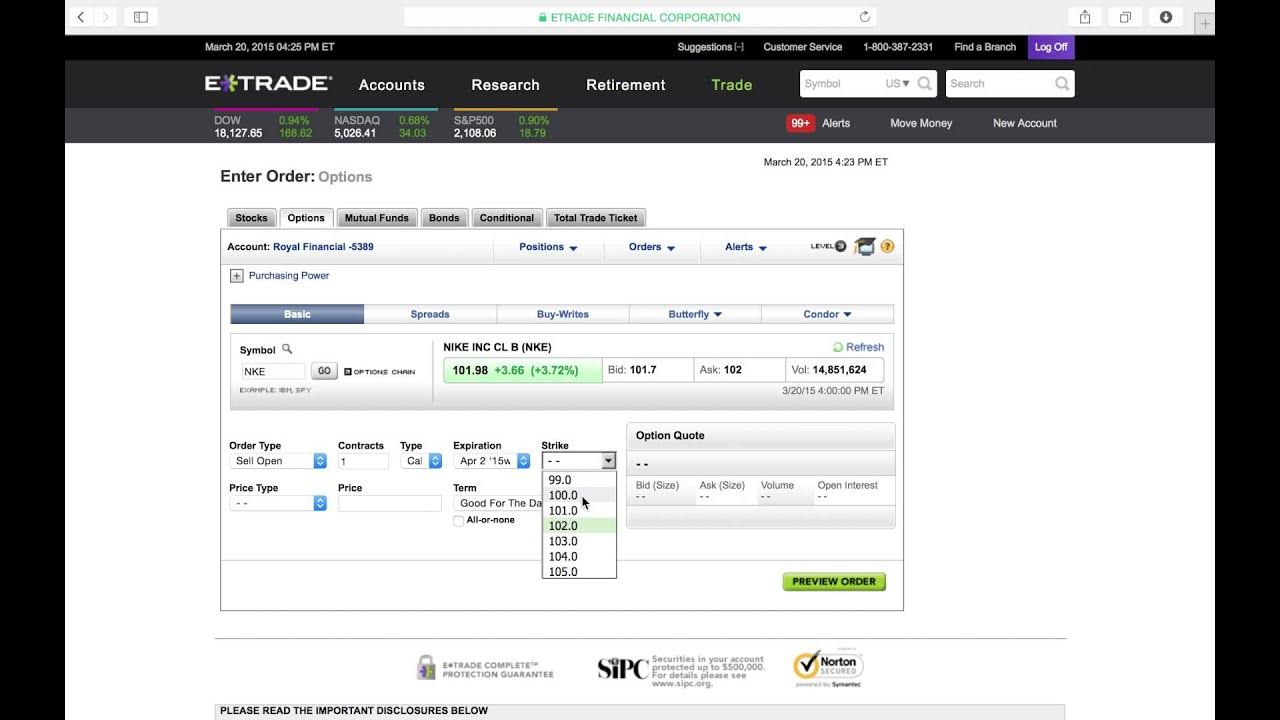
Task: Switch to the Bonds tab
Action: tap(444, 218)
